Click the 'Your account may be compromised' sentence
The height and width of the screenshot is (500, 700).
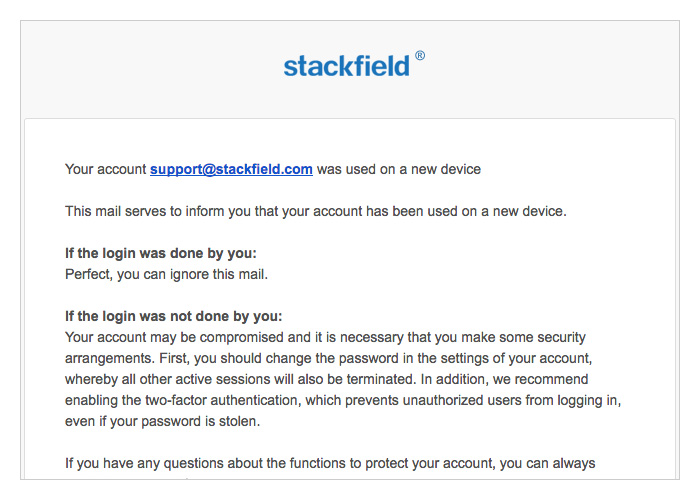[x=325, y=337]
